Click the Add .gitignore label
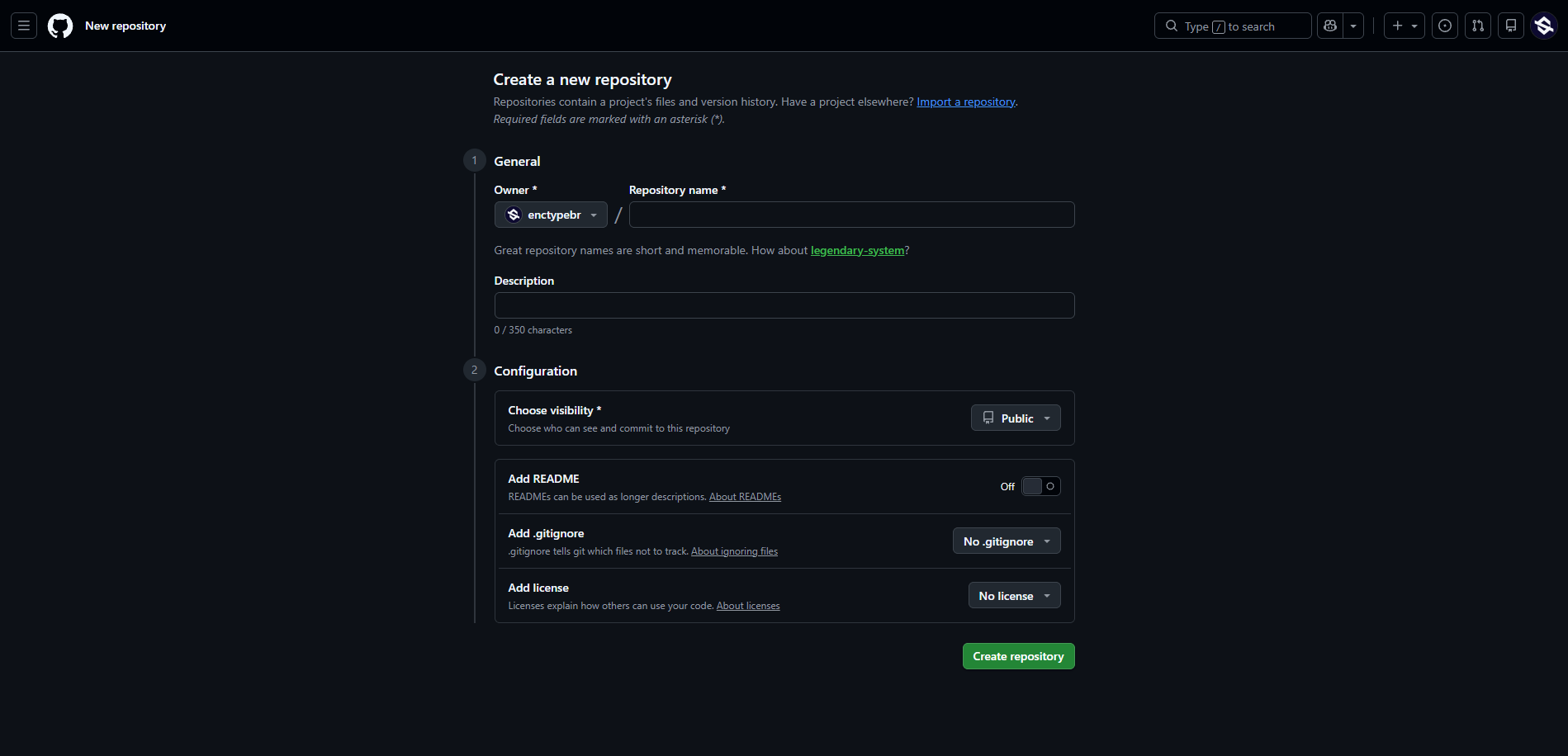This screenshot has width=1568, height=756. [x=546, y=533]
